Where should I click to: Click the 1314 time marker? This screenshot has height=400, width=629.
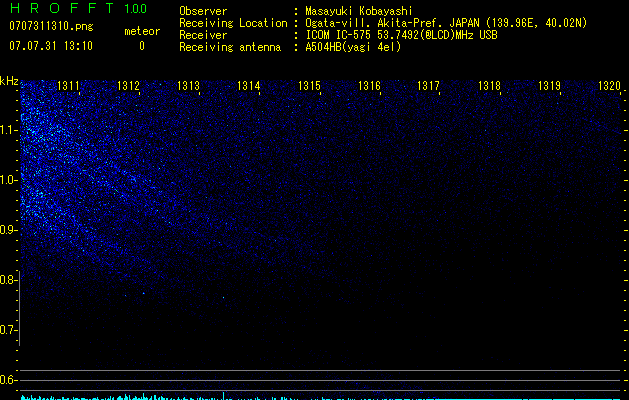point(249,86)
